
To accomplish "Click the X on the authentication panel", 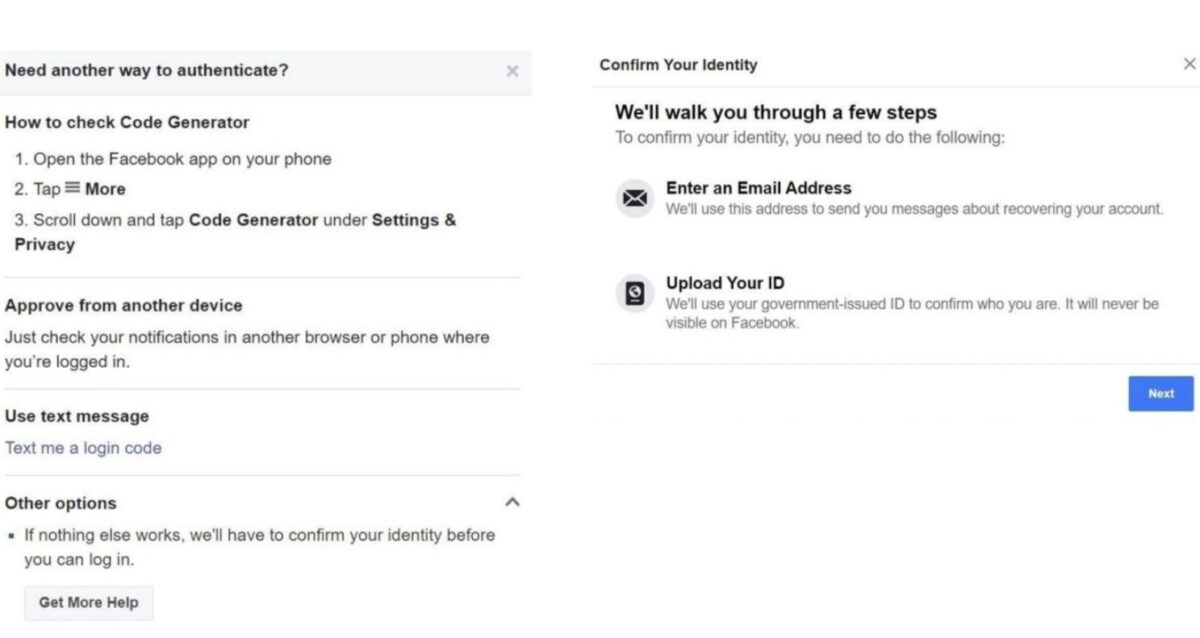I will tap(512, 71).
